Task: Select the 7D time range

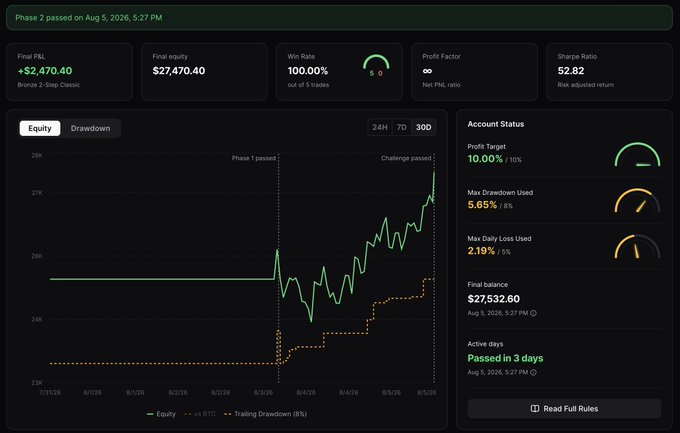Action: click(402, 127)
